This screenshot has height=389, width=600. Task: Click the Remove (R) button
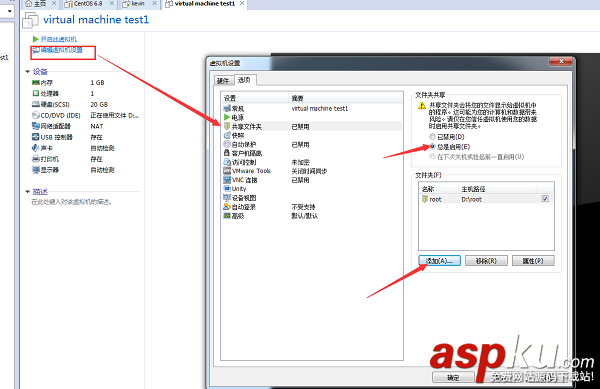pos(486,260)
